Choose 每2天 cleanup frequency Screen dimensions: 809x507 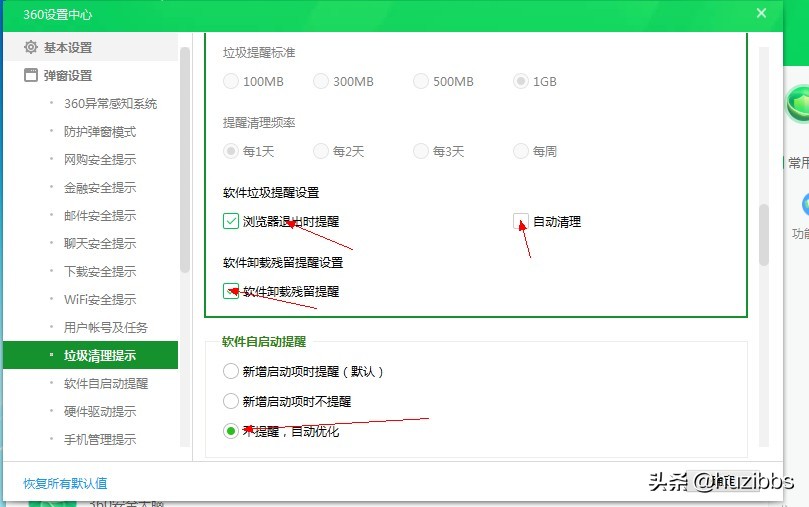point(321,151)
